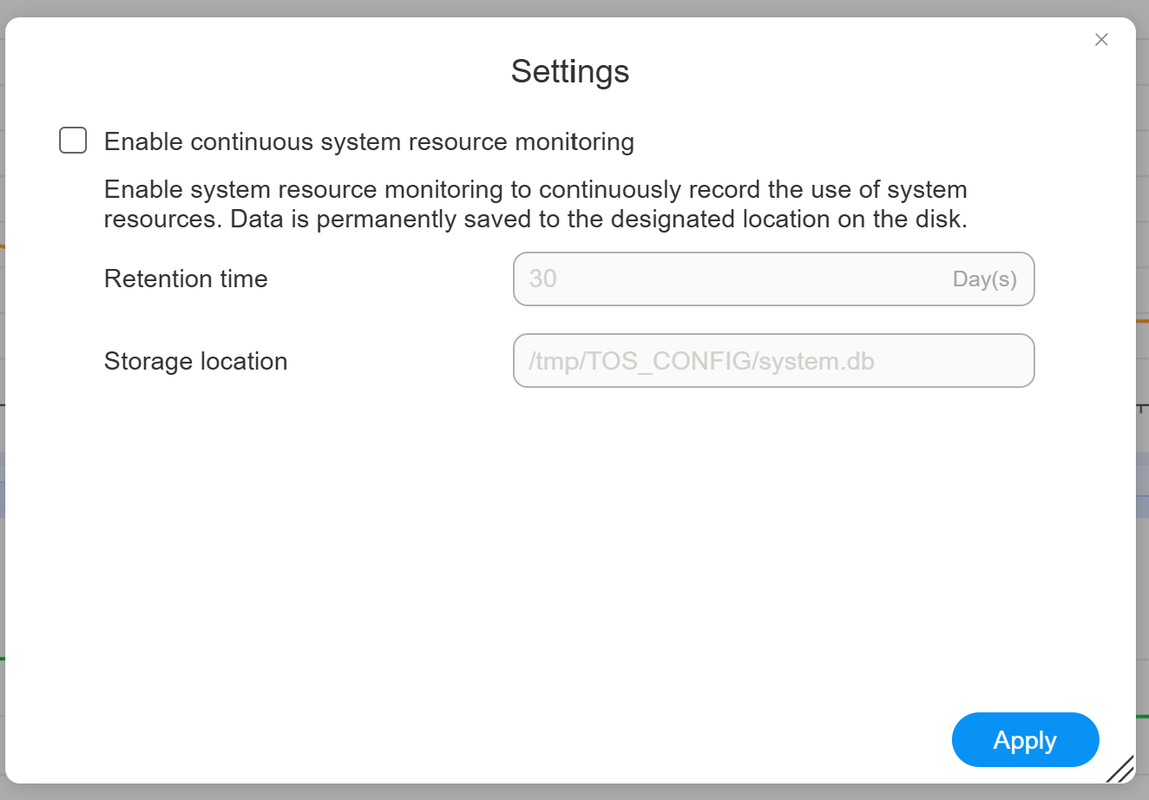Click the monitoring description paragraph text

(536, 204)
